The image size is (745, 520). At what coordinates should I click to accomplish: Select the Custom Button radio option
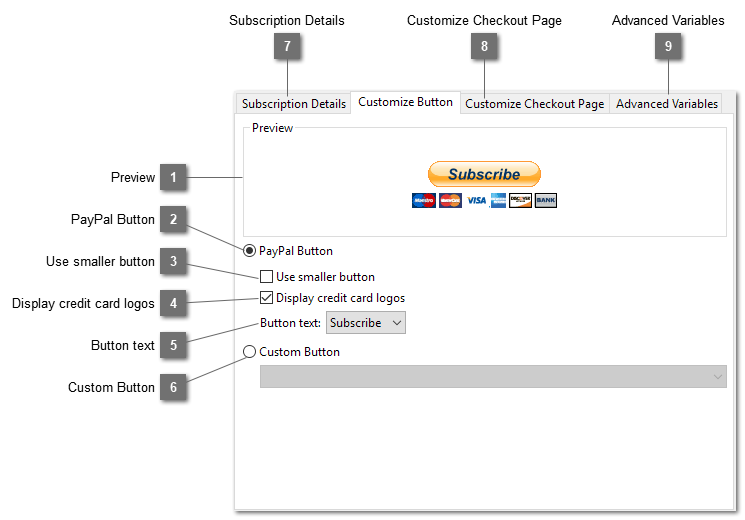(249, 352)
